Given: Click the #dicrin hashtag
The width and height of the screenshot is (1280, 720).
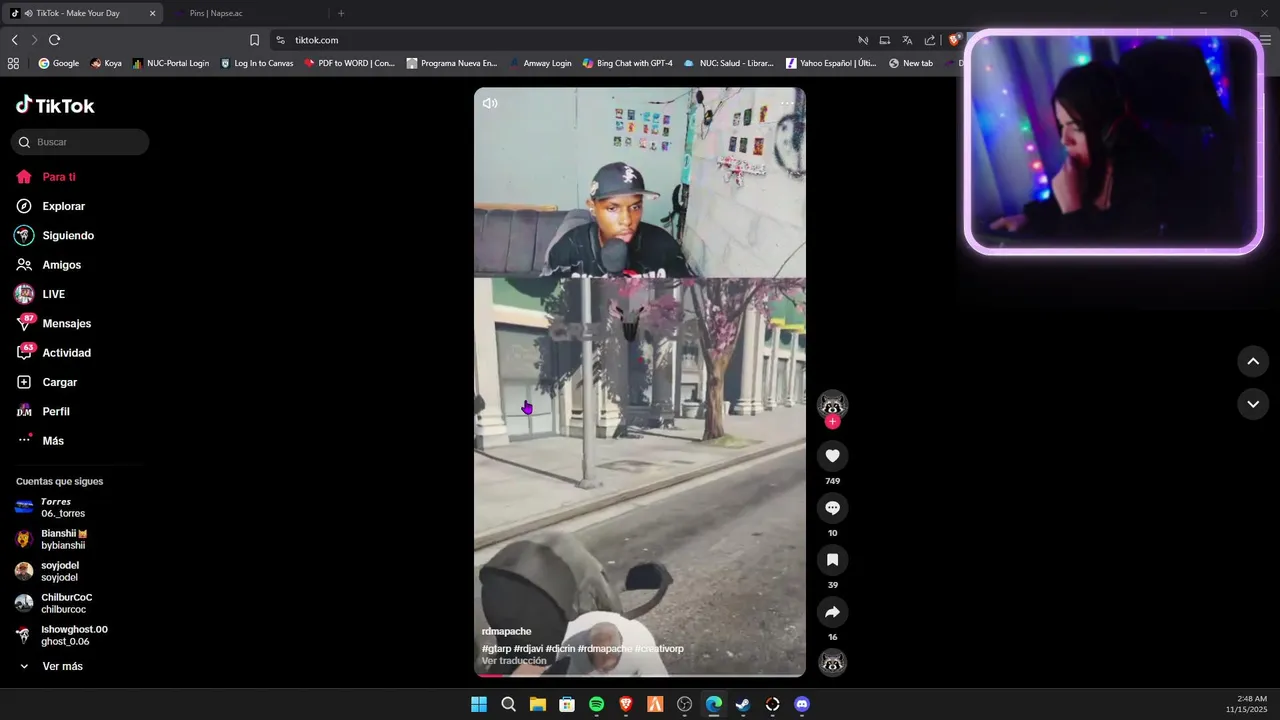Looking at the screenshot, I should [560, 649].
